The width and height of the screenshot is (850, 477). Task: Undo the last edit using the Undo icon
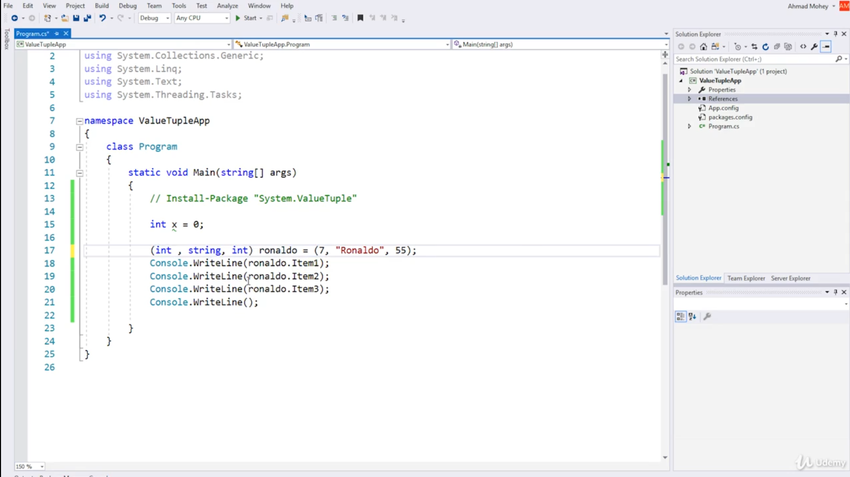[102, 18]
